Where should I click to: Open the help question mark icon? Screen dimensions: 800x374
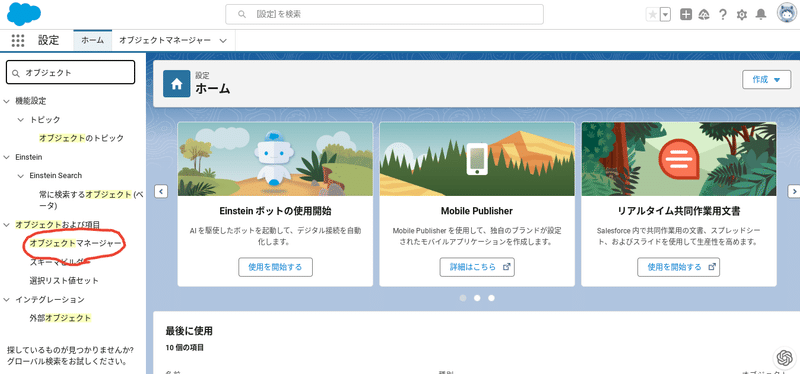point(722,15)
